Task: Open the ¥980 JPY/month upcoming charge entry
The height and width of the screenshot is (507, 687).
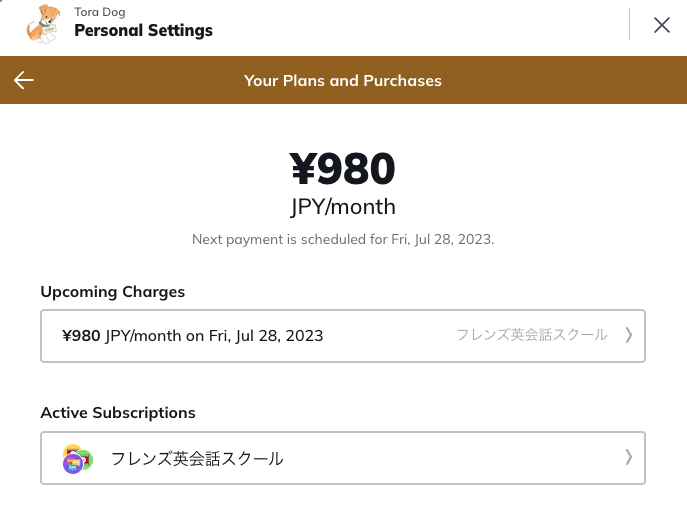Action: 192,336
